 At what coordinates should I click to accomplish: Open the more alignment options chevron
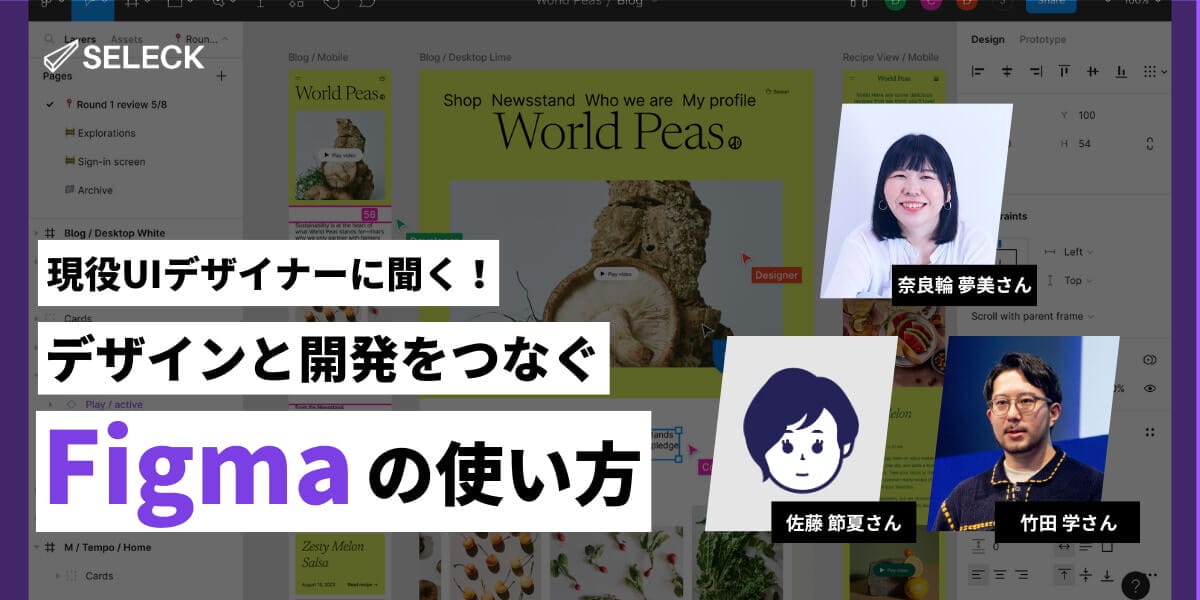[1165, 71]
